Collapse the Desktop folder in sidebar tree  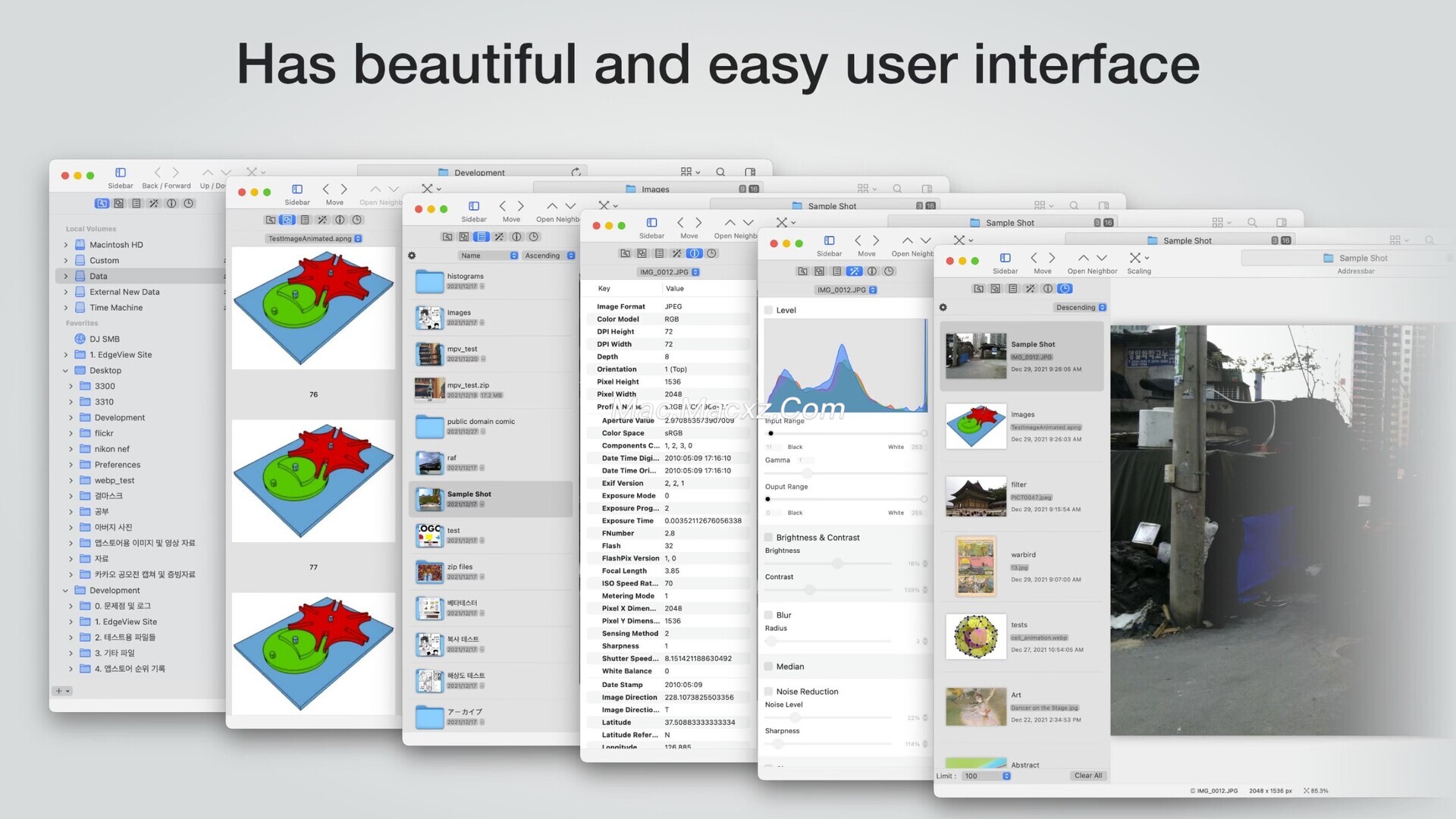tap(66, 371)
